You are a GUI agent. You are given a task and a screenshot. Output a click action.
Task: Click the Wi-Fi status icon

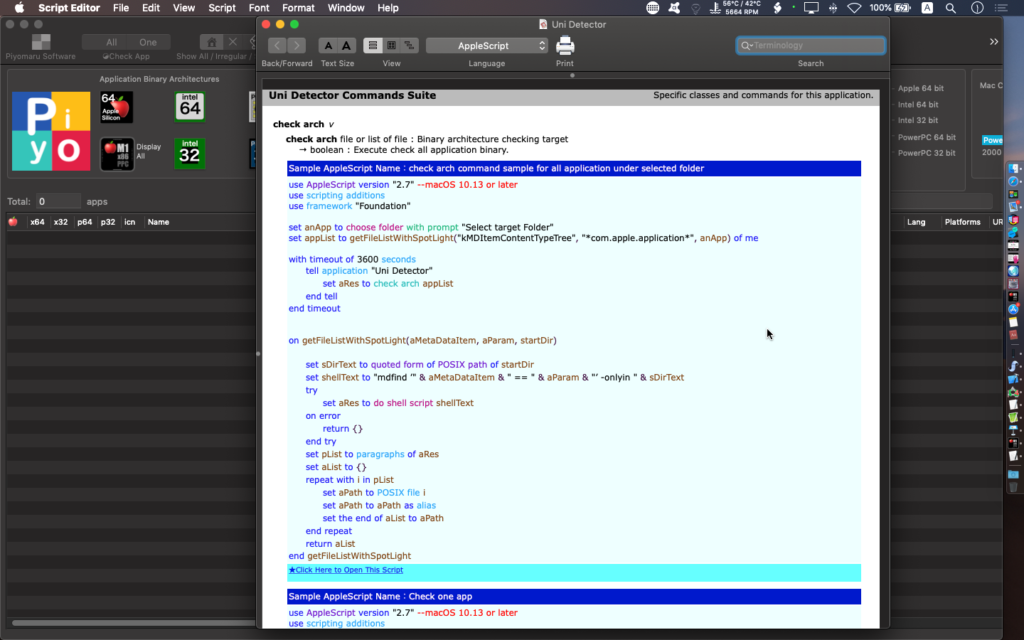[x=854, y=8]
